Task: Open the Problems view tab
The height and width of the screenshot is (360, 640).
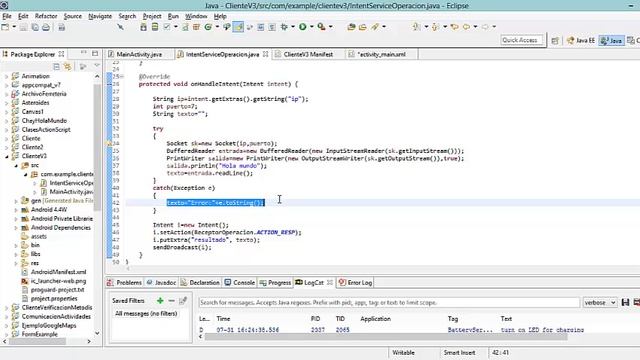Action: pyautogui.click(x=124, y=282)
